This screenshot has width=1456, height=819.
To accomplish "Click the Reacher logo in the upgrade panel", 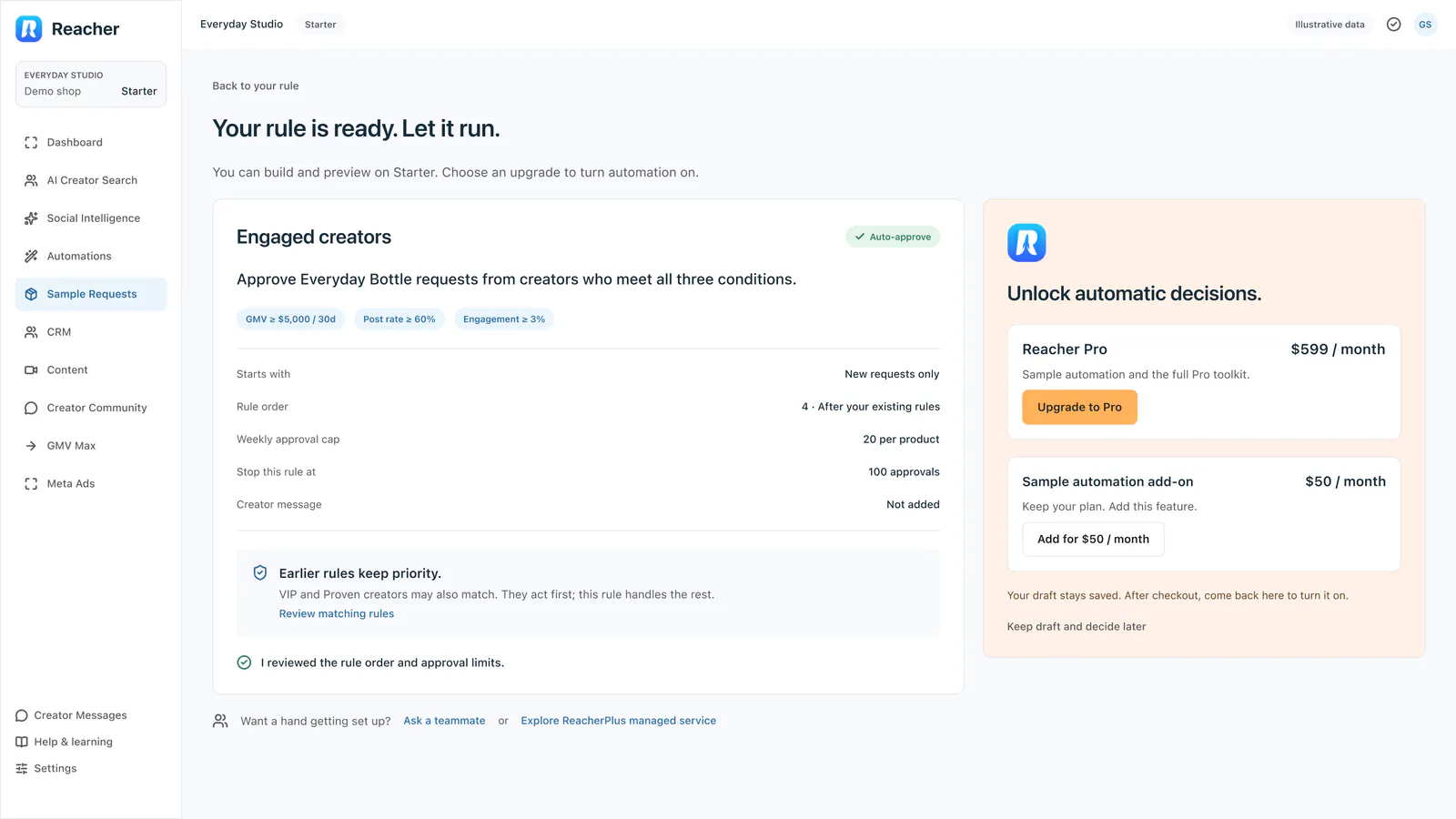I will pyautogui.click(x=1026, y=243).
